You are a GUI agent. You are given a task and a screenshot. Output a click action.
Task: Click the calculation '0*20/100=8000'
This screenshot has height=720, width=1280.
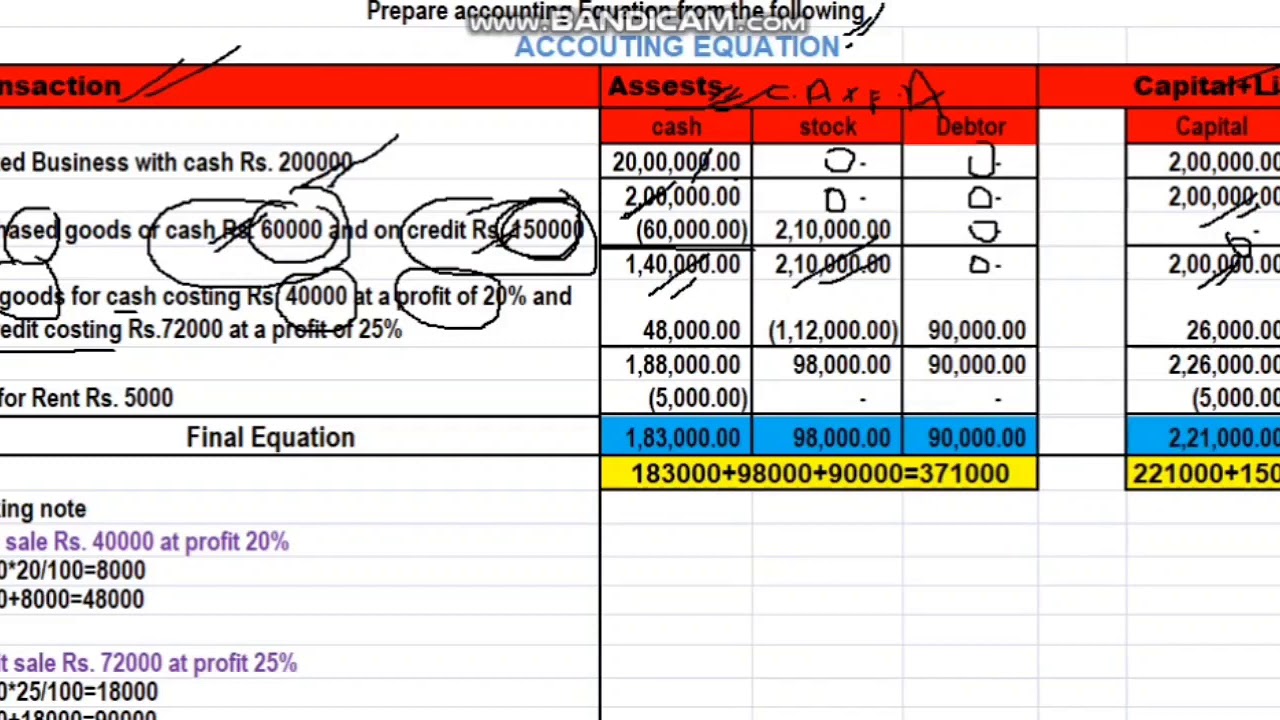click(x=72, y=570)
